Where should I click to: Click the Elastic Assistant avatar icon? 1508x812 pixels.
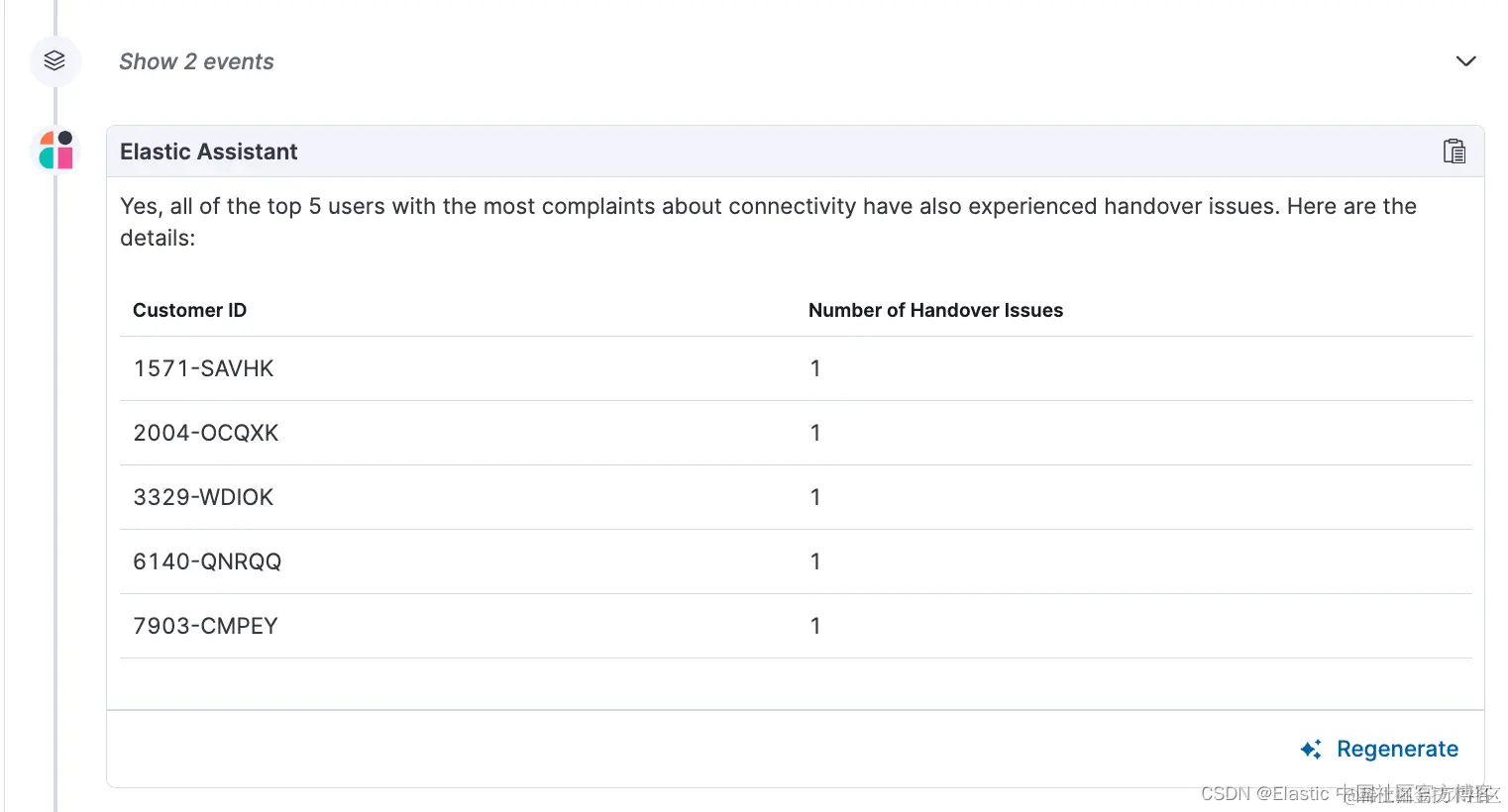point(56,151)
